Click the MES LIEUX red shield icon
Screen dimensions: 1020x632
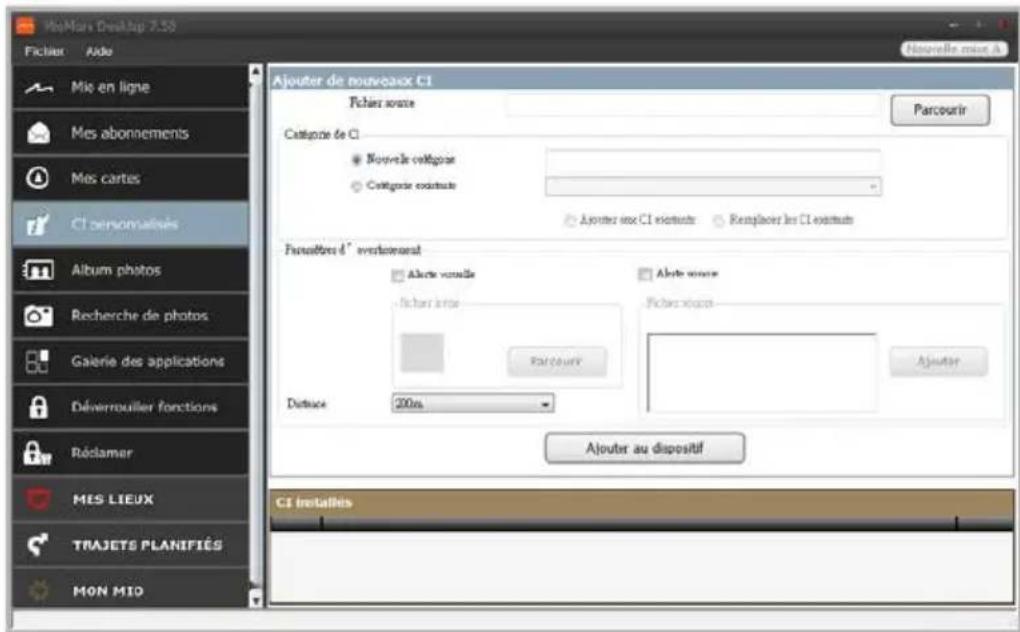click(x=38, y=499)
